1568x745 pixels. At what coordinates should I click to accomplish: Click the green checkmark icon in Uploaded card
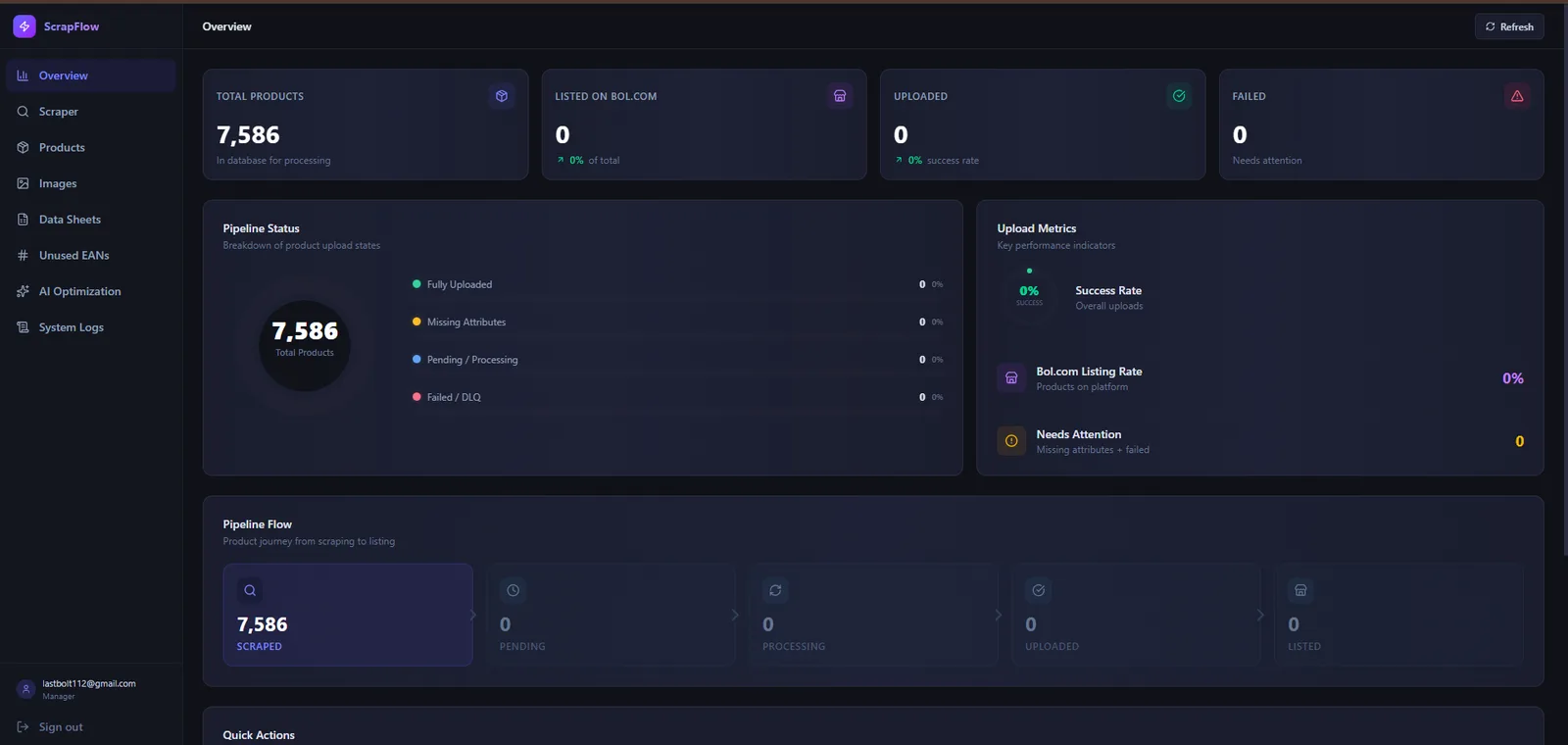[1179, 96]
